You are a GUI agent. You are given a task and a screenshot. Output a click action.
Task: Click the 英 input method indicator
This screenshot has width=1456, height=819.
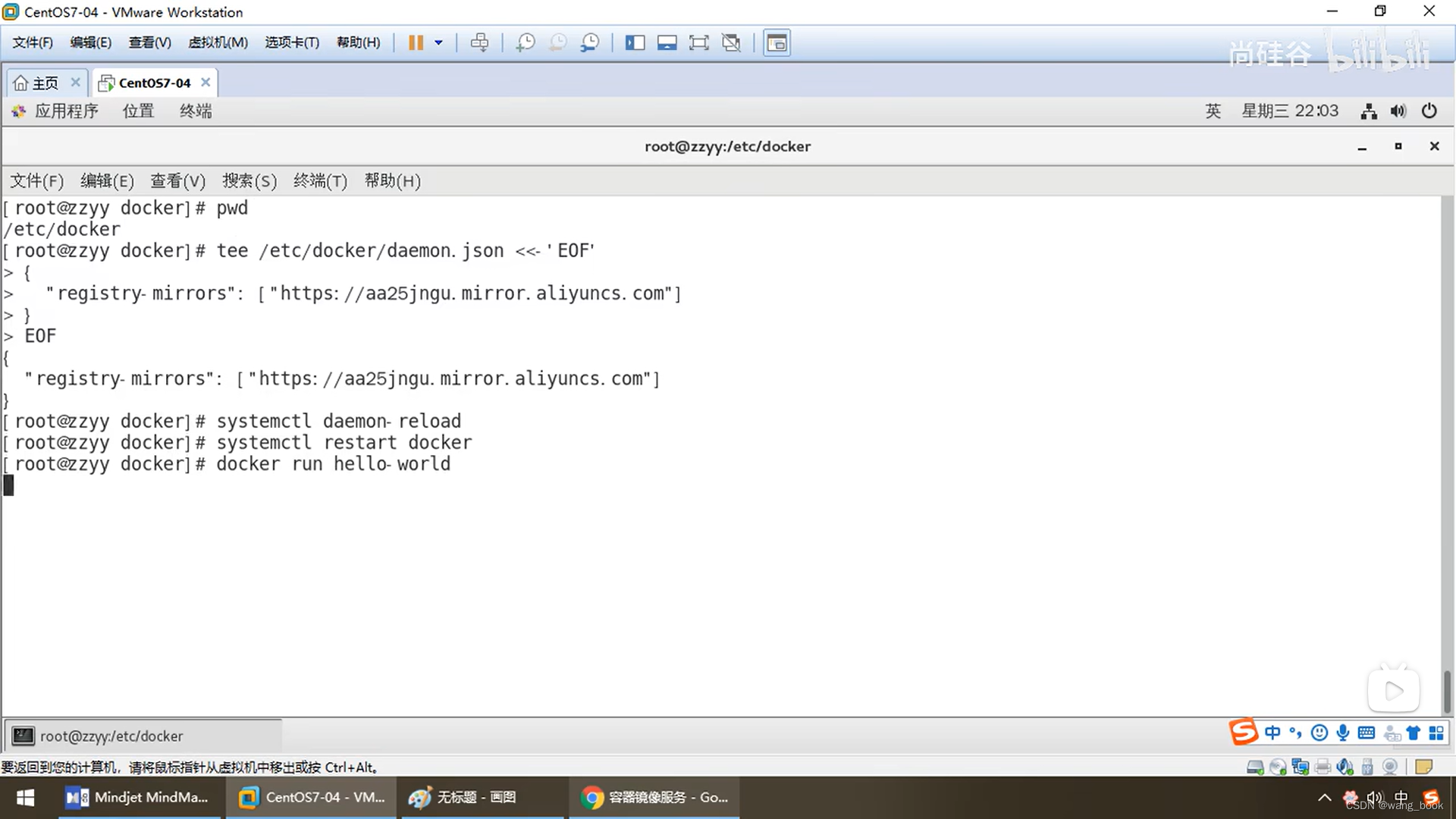tap(1213, 111)
